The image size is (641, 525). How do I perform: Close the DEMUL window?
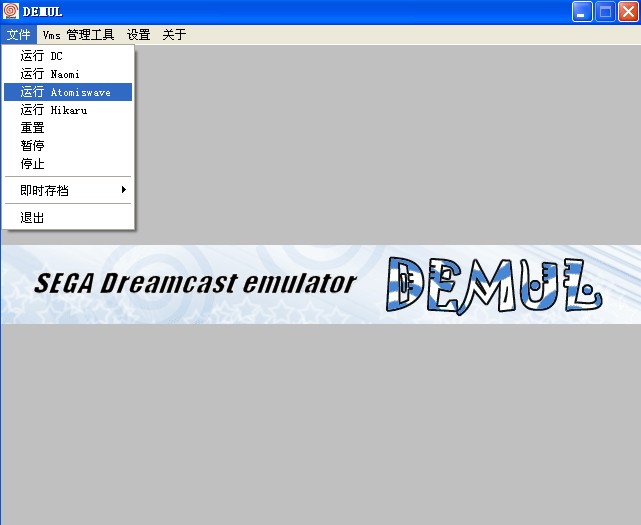628,11
